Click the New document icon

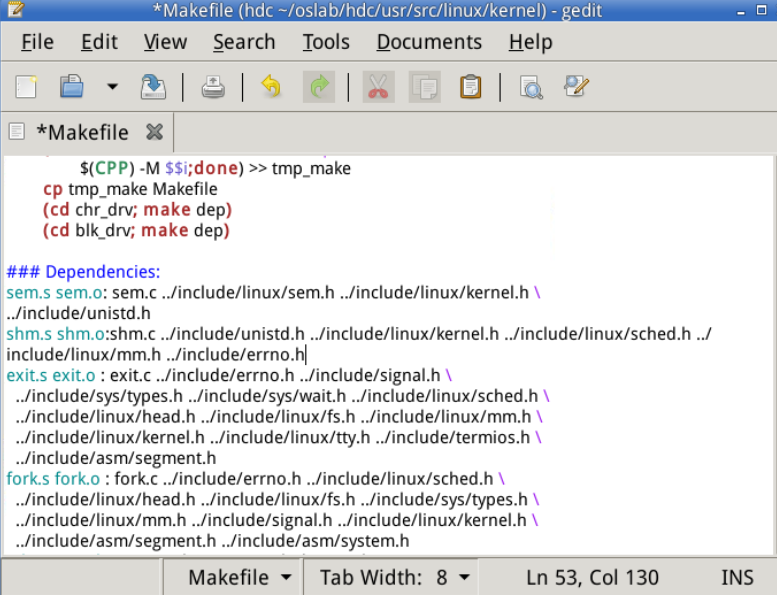(26, 87)
